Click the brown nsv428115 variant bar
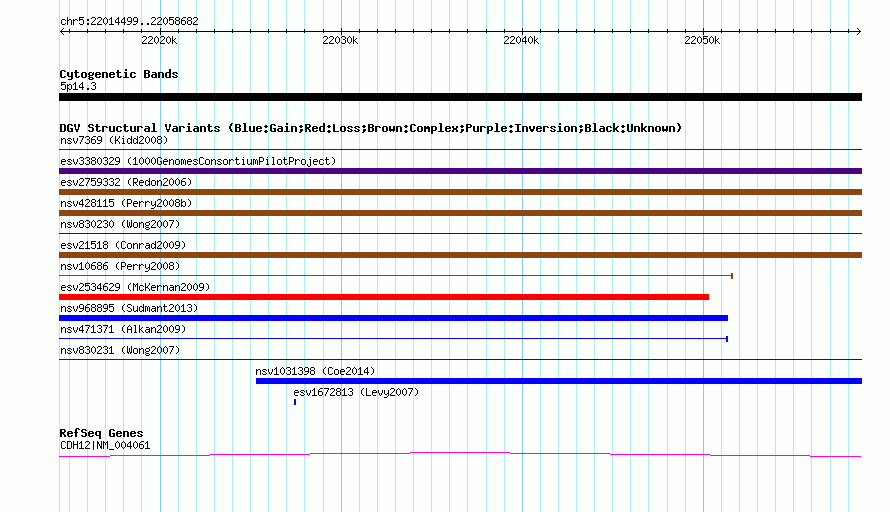Viewport: 890px width, 512px height. [460, 213]
